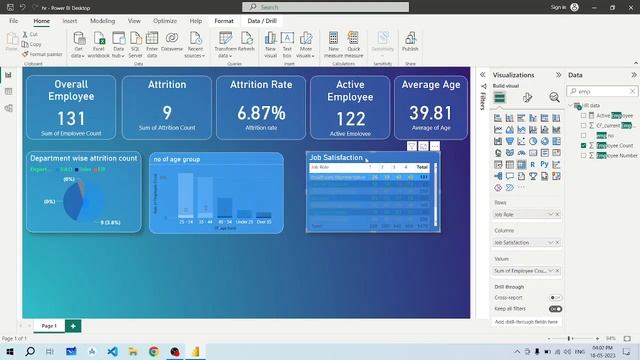The width and height of the screenshot is (640, 360).
Task: Insert a New visual from the ribbon
Action: pyautogui.click(x=270, y=45)
